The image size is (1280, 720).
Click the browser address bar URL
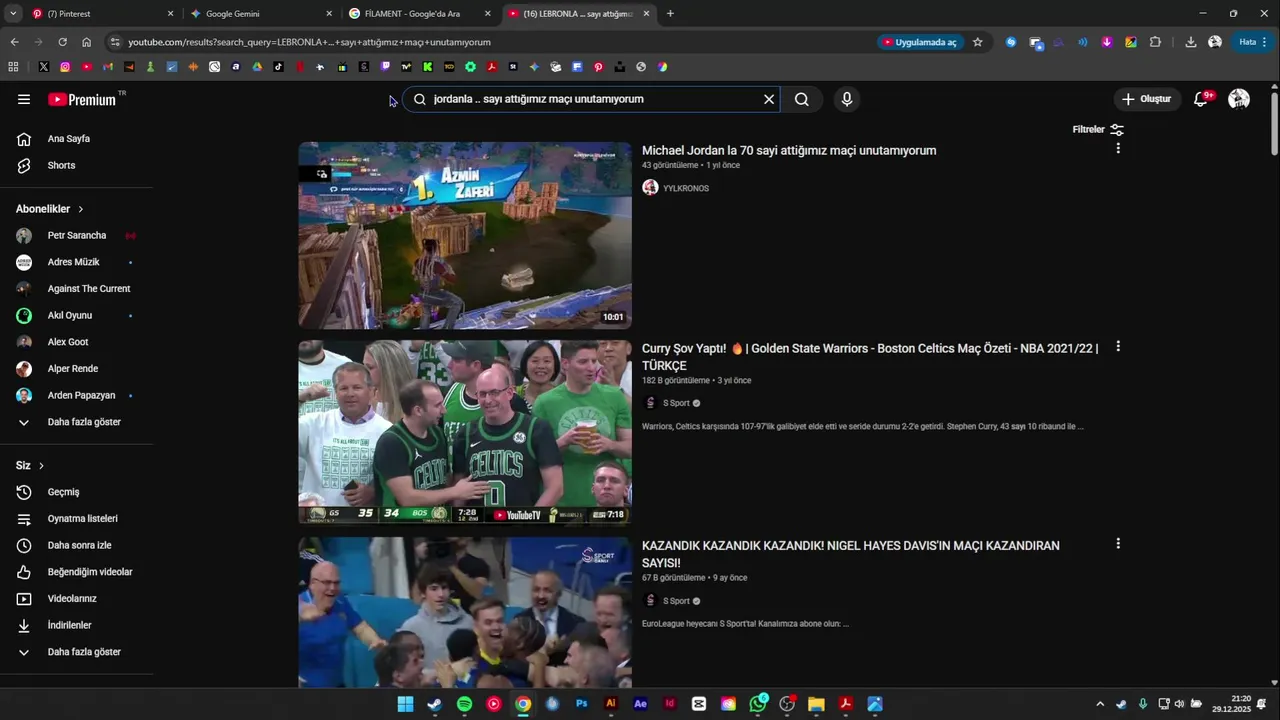(309, 42)
